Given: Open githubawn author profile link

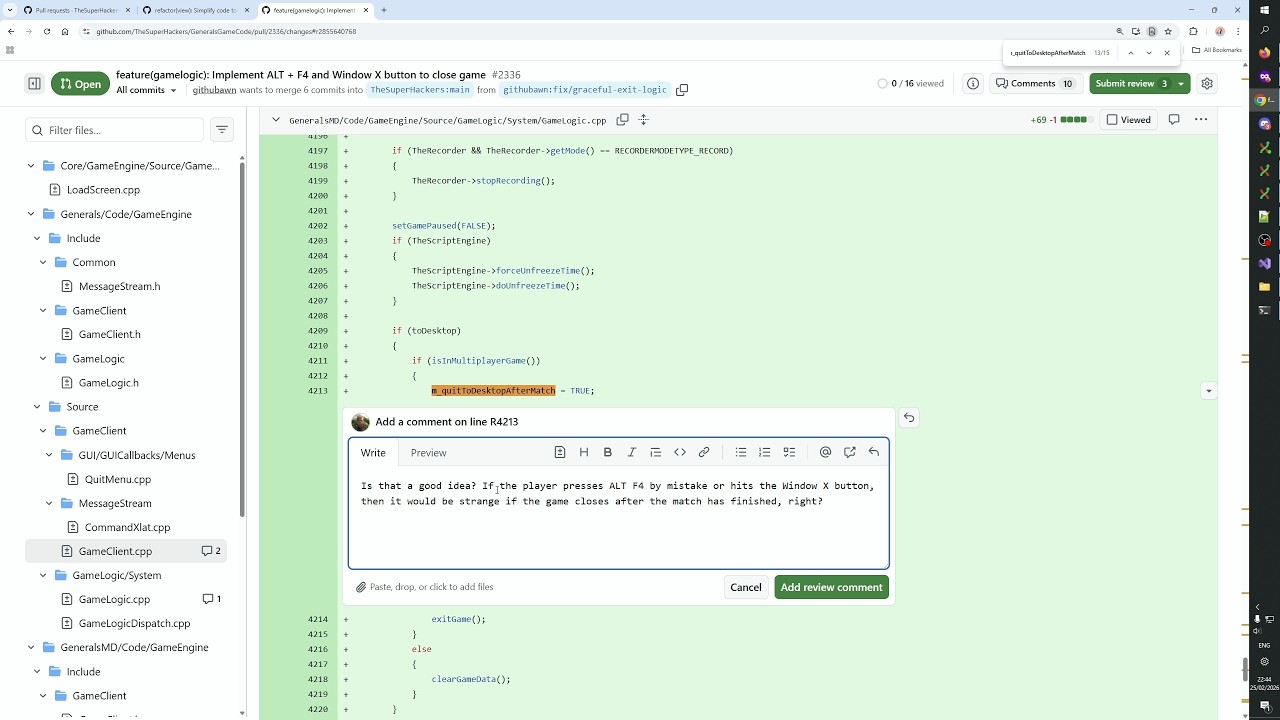Looking at the screenshot, I should click(x=214, y=90).
